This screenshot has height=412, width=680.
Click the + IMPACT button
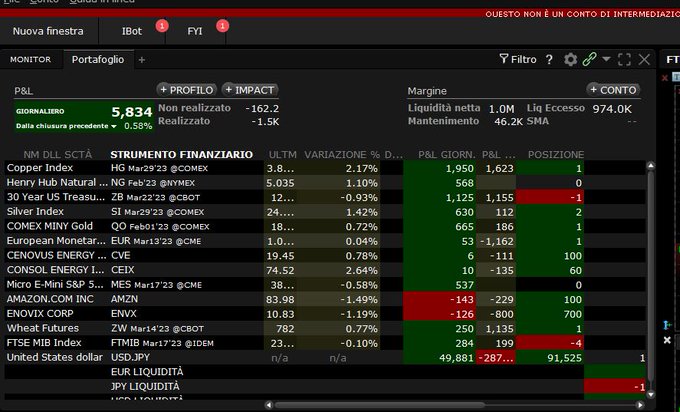(x=250, y=90)
